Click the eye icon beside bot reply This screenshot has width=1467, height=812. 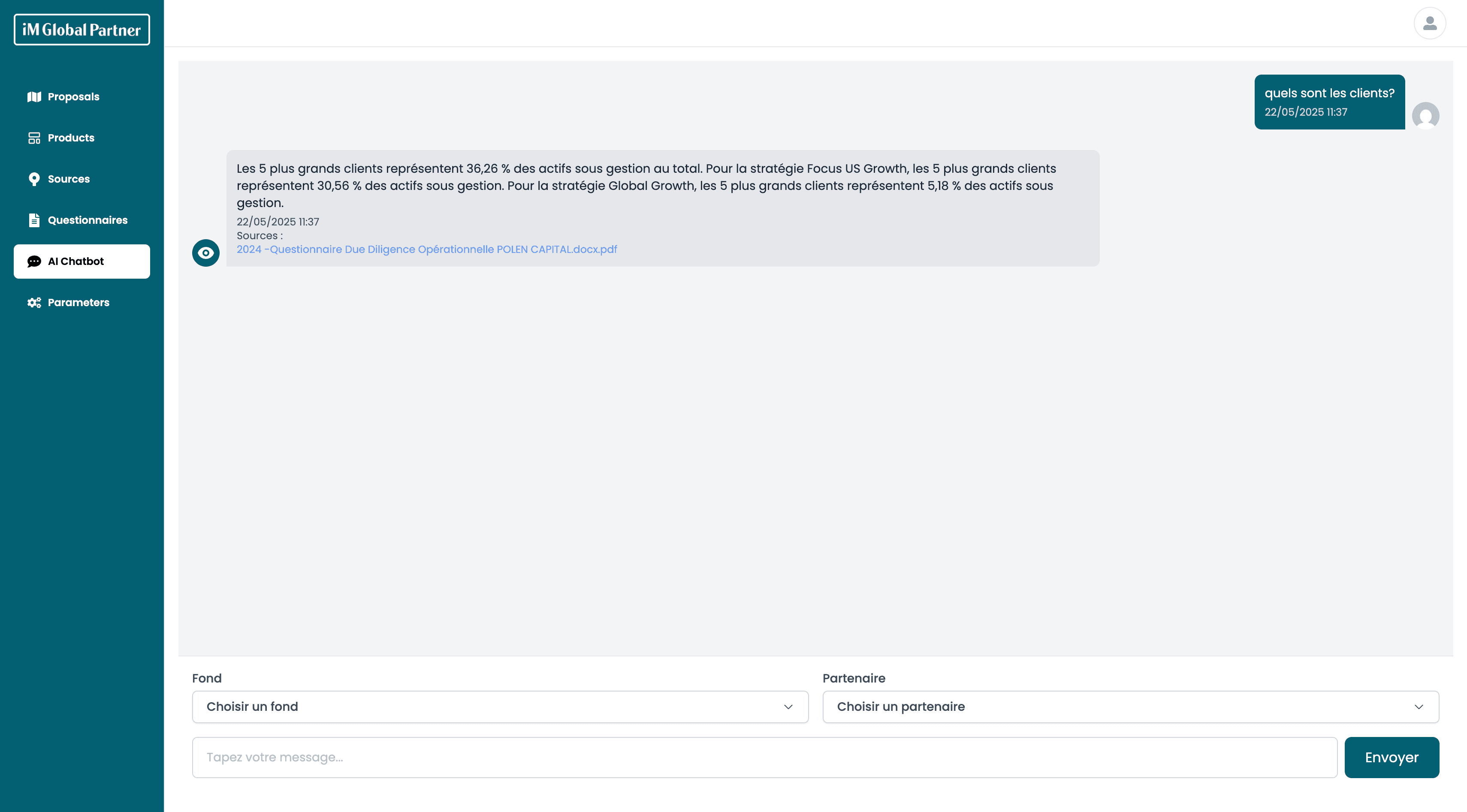(x=205, y=253)
